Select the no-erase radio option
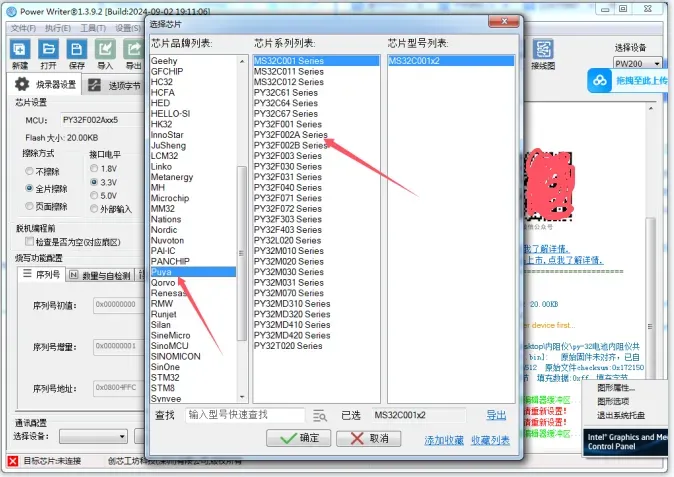674x477 pixels. [29, 171]
